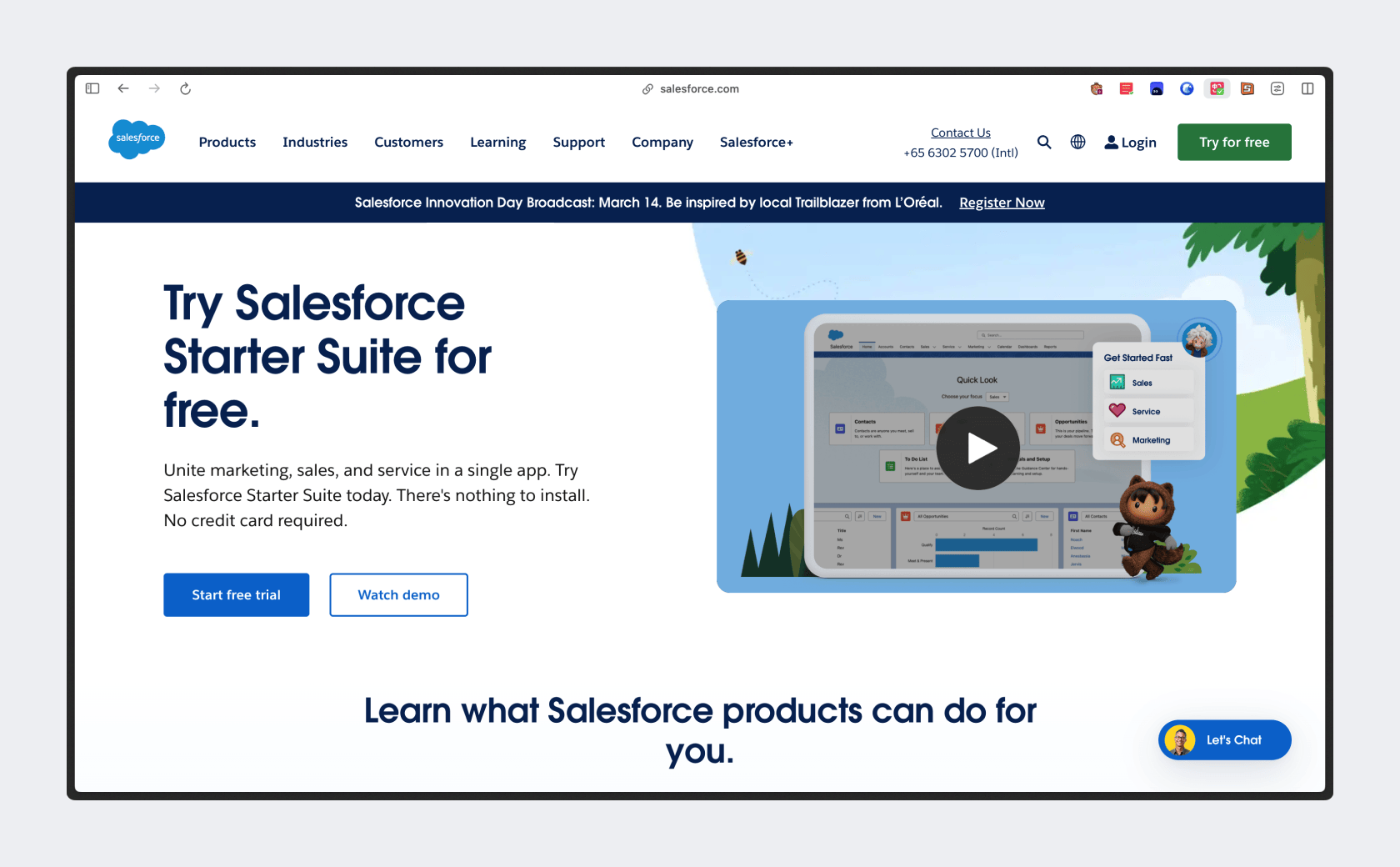Viewport: 1400px width, 867px height.
Task: Toggle the browser sidebar icon
Action: [x=92, y=88]
